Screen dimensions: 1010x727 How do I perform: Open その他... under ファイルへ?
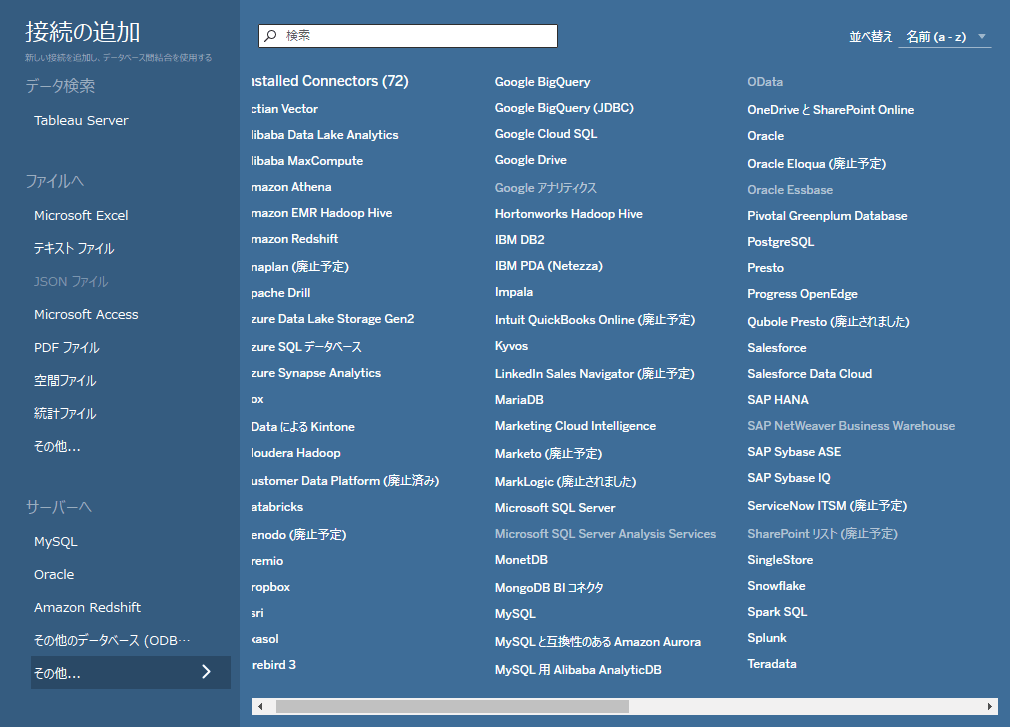point(57,446)
